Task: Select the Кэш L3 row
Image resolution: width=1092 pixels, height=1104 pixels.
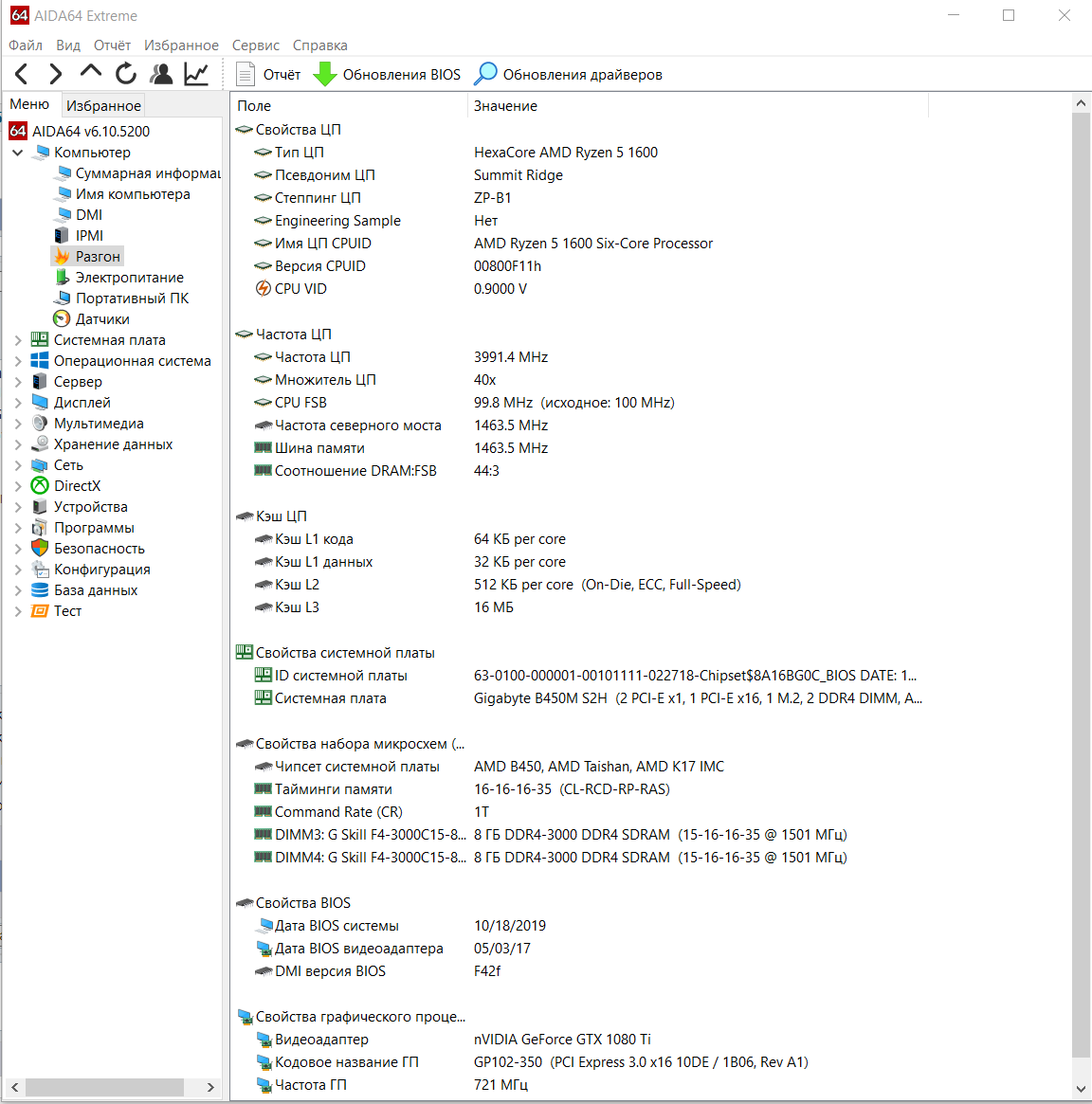Action: tap(581, 607)
